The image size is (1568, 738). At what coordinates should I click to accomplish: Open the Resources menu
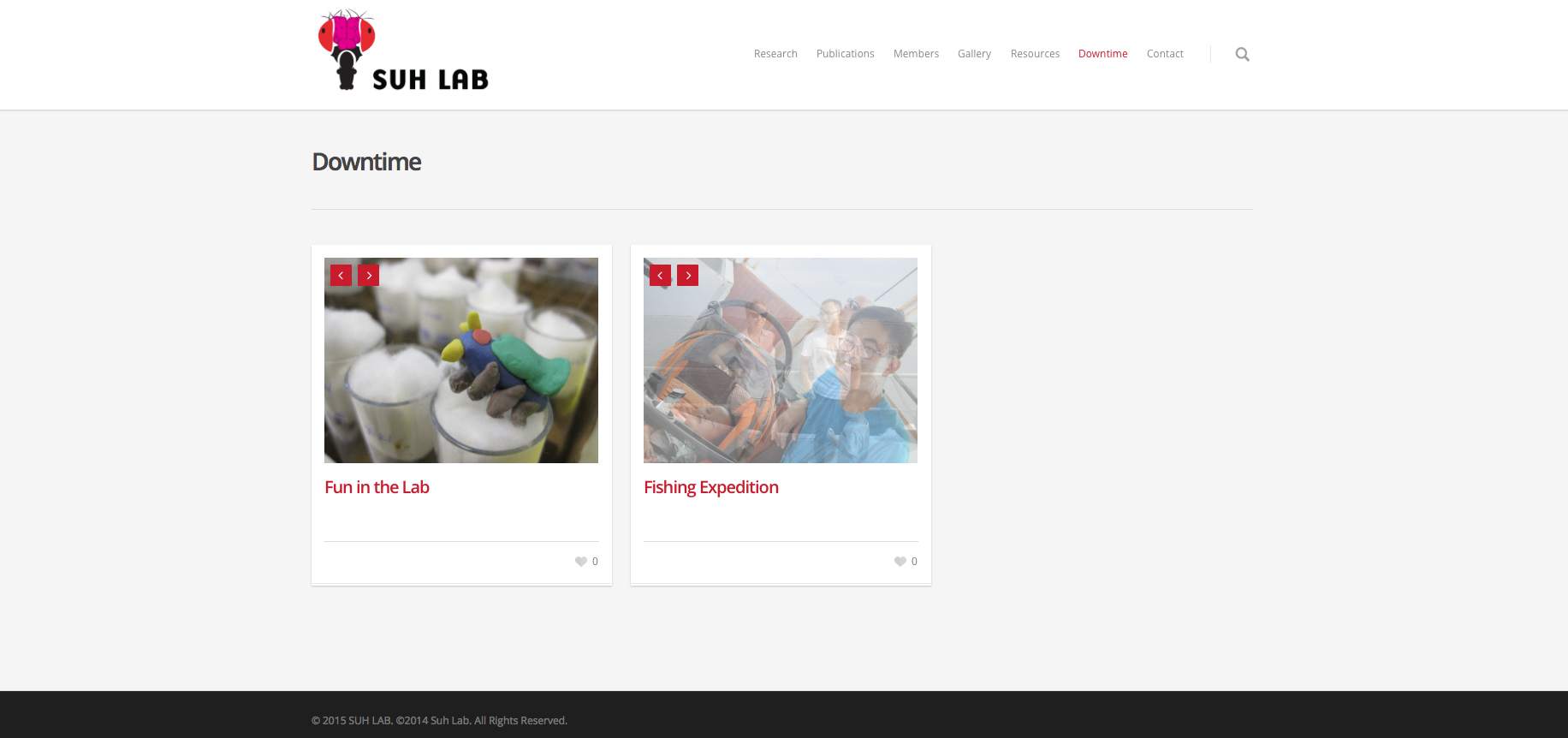1035,54
